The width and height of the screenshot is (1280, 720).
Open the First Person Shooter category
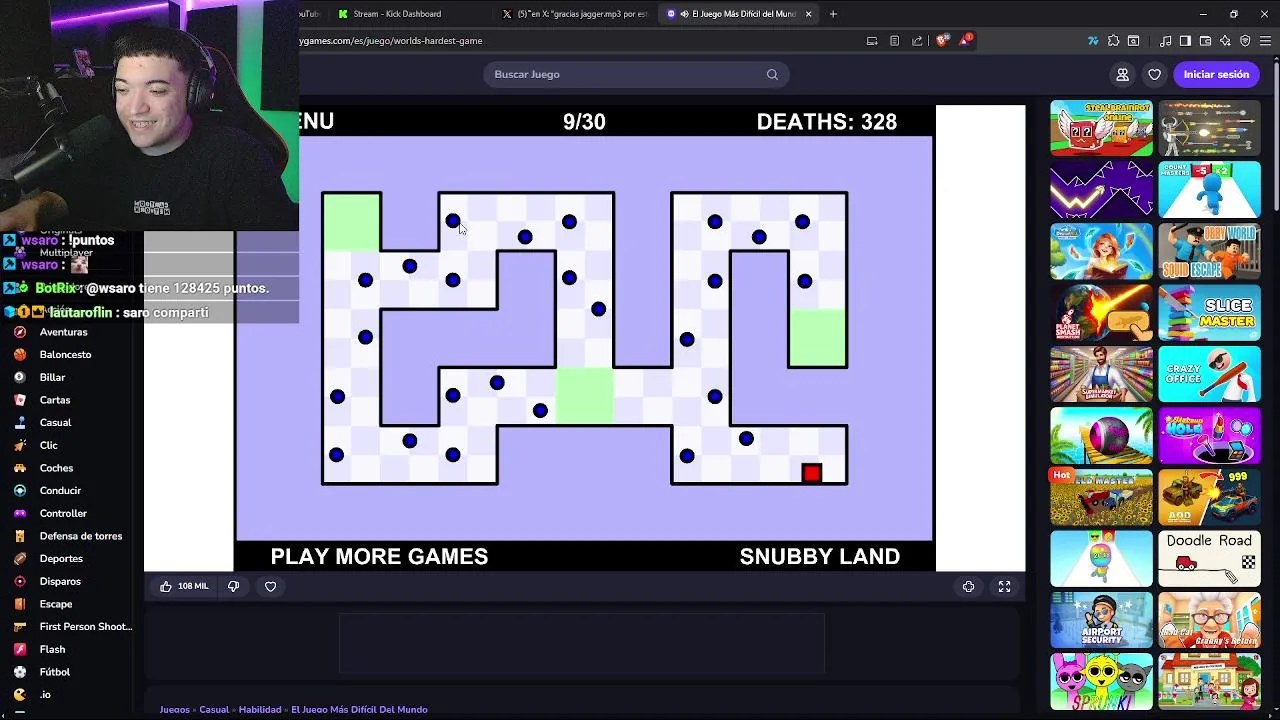[x=85, y=627]
